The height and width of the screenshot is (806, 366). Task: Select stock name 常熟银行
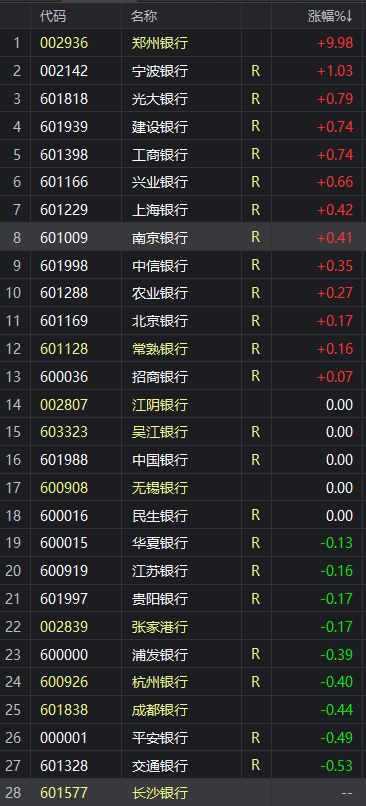tap(160, 349)
